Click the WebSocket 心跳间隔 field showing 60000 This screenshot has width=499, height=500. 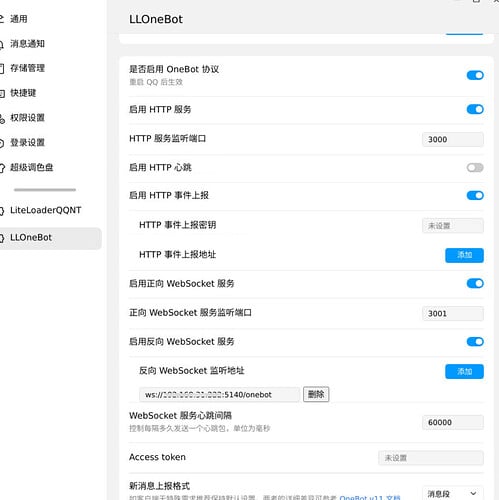(x=453, y=422)
